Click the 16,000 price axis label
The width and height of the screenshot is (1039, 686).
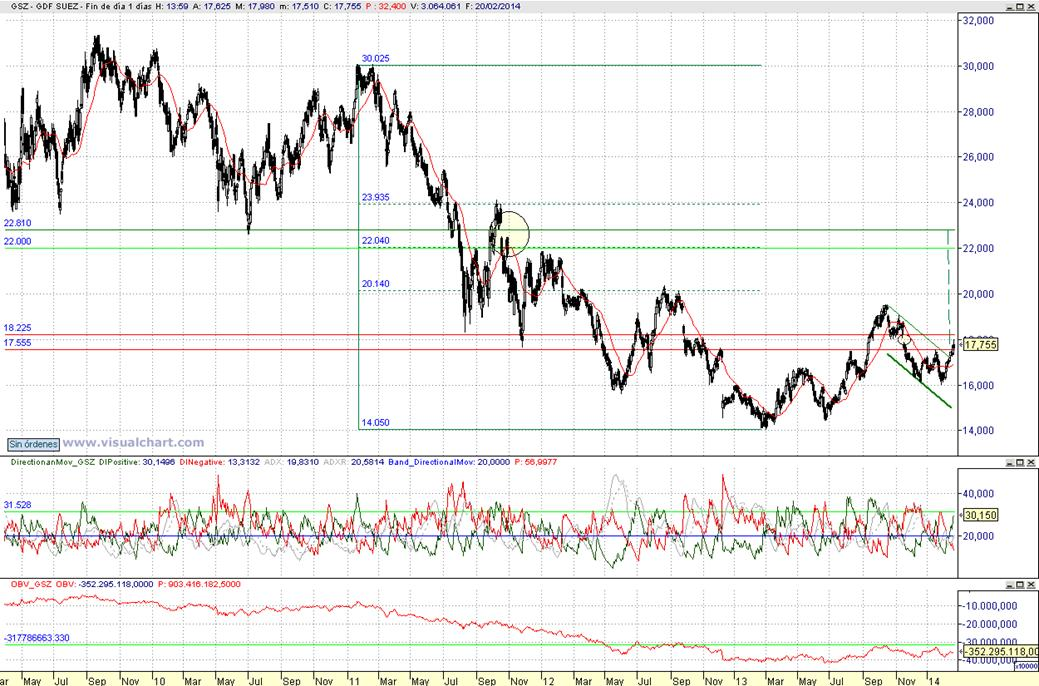978,385
